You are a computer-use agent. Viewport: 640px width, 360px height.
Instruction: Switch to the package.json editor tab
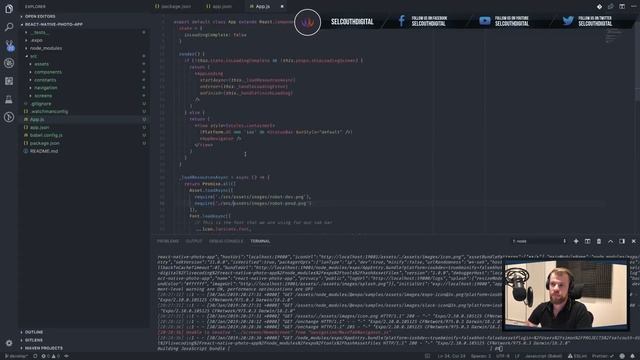point(176,7)
